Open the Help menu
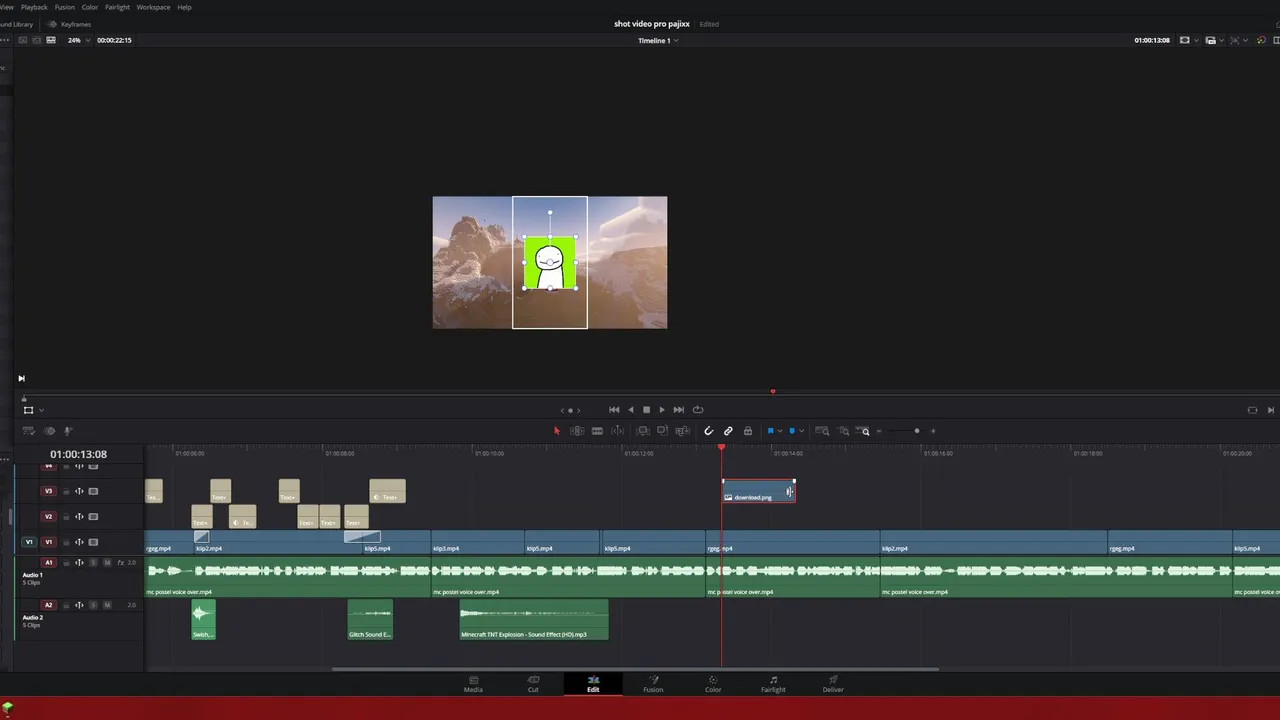 point(184,7)
